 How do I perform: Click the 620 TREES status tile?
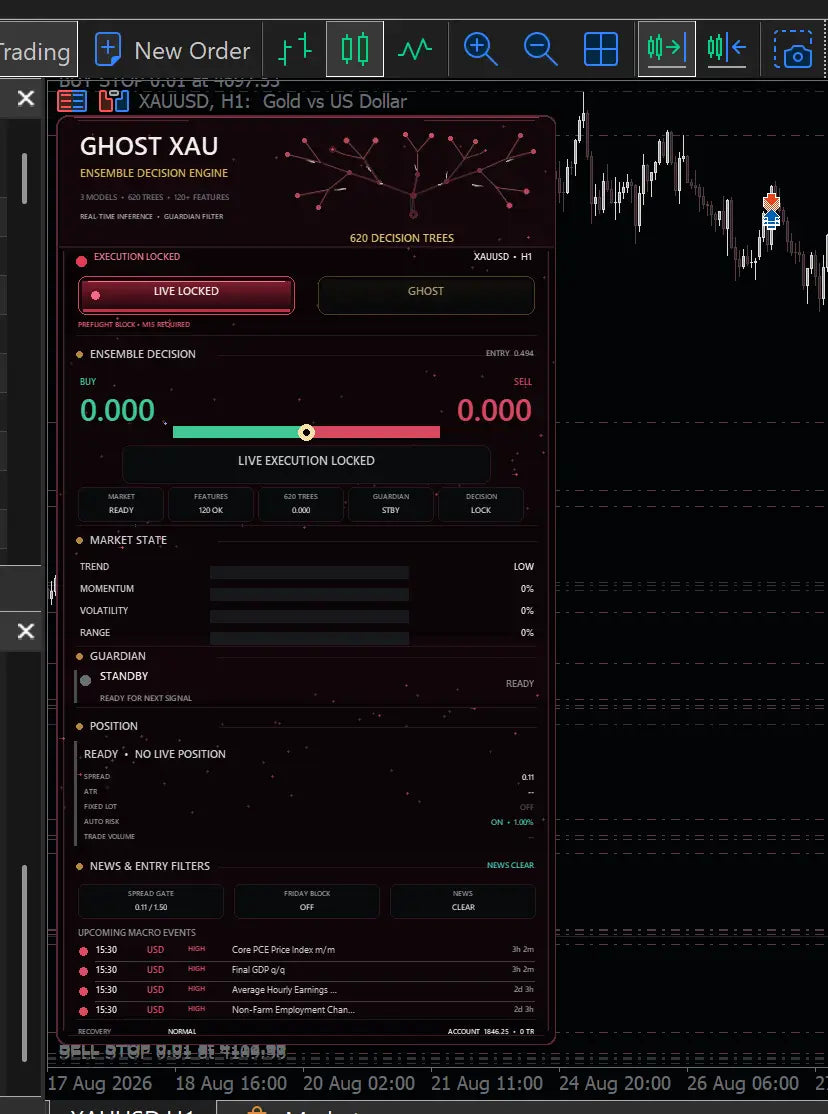301,504
